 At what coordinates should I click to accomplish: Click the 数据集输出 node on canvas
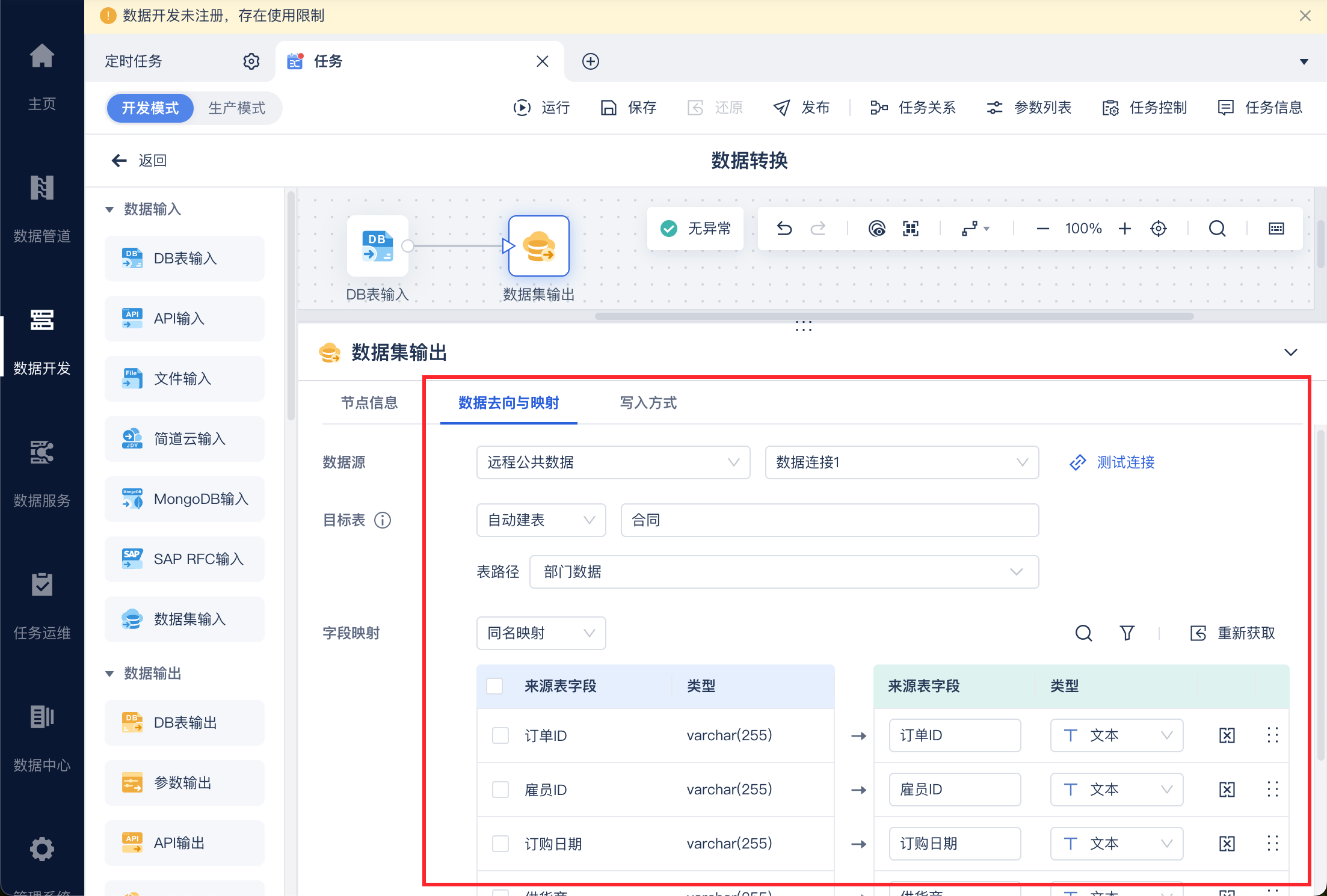[538, 246]
